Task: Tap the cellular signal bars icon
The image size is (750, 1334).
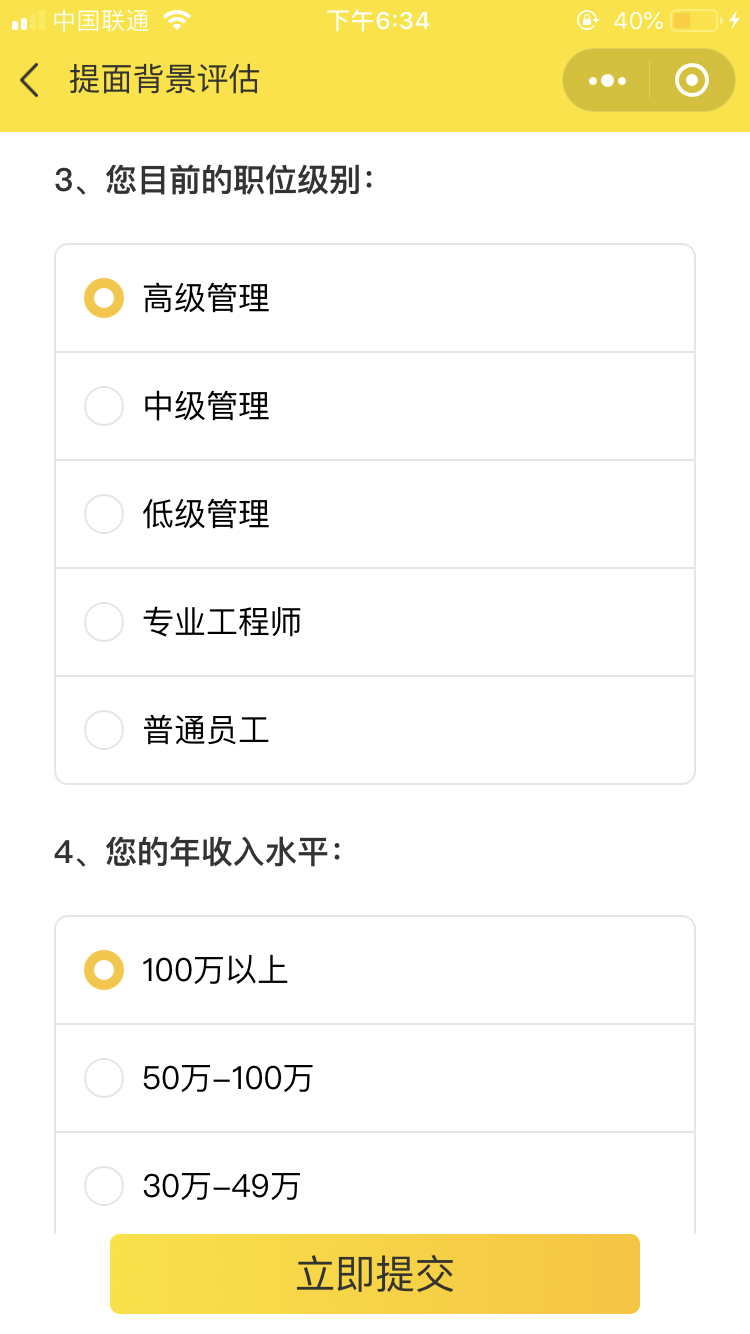Action: [28, 20]
